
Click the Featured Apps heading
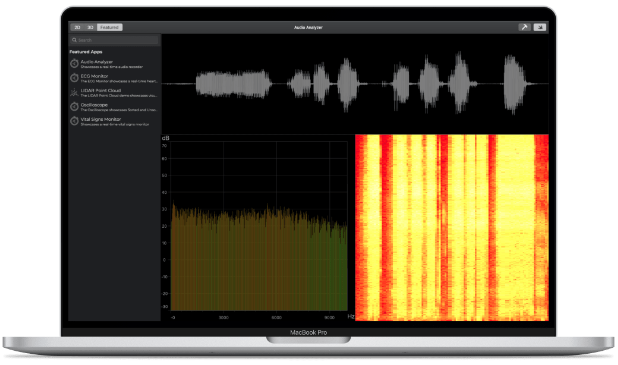(x=86, y=52)
